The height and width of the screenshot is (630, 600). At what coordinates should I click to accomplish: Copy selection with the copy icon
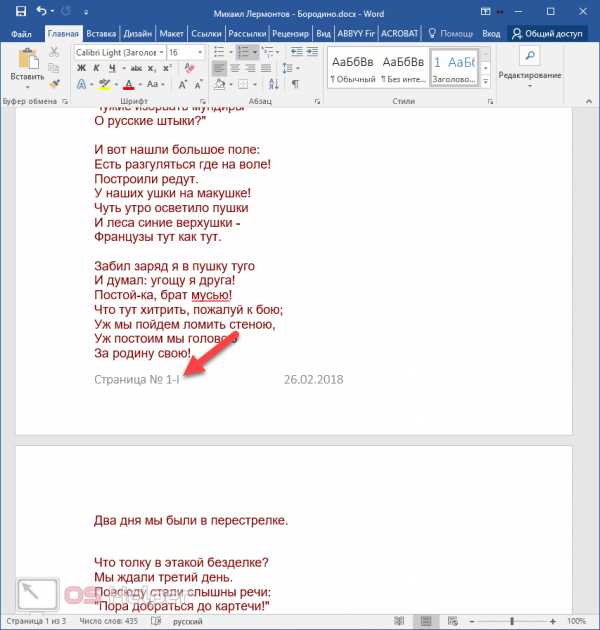click(54, 68)
